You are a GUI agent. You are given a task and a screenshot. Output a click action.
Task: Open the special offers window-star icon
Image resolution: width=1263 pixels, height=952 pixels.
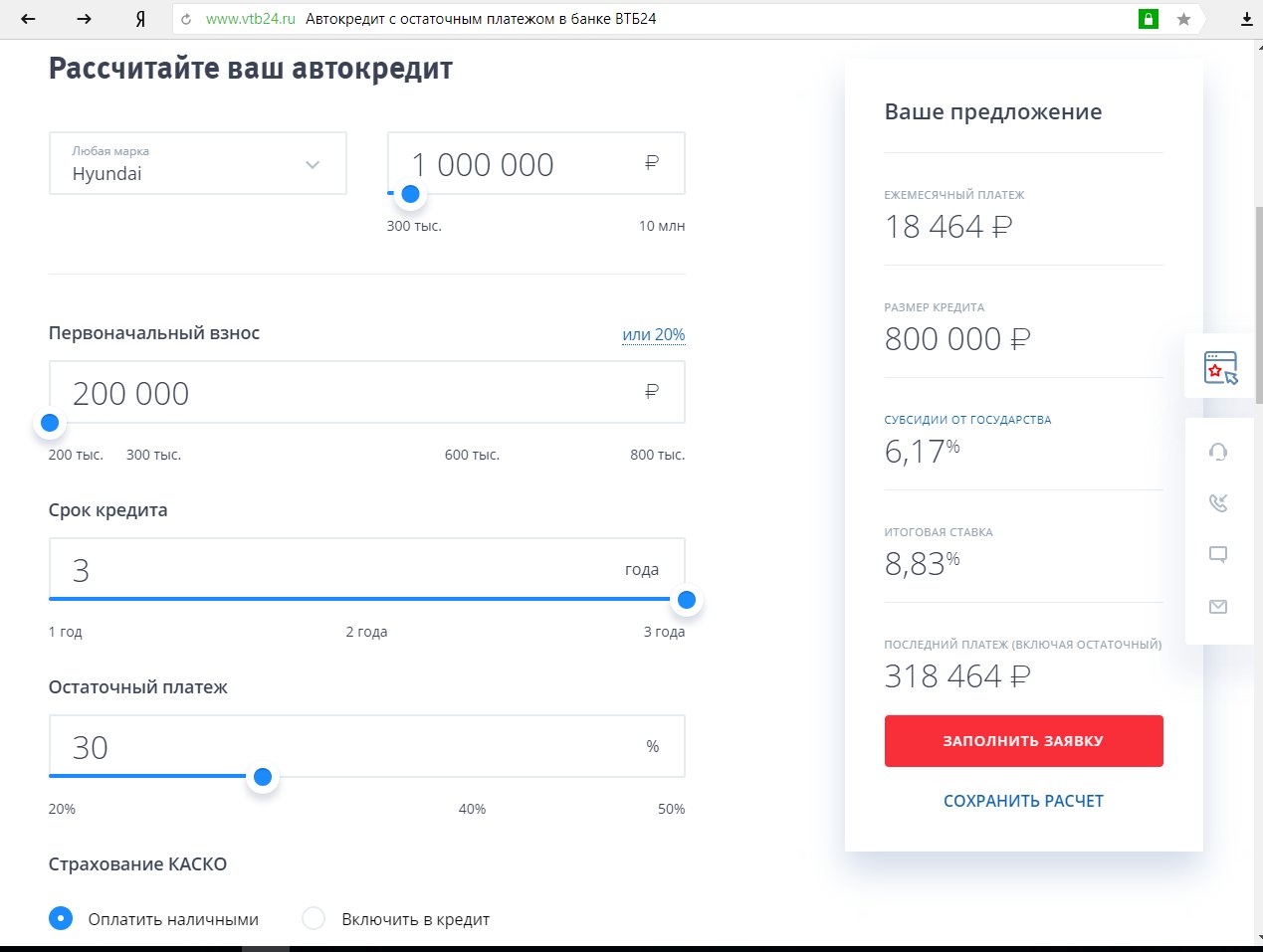(x=1220, y=367)
